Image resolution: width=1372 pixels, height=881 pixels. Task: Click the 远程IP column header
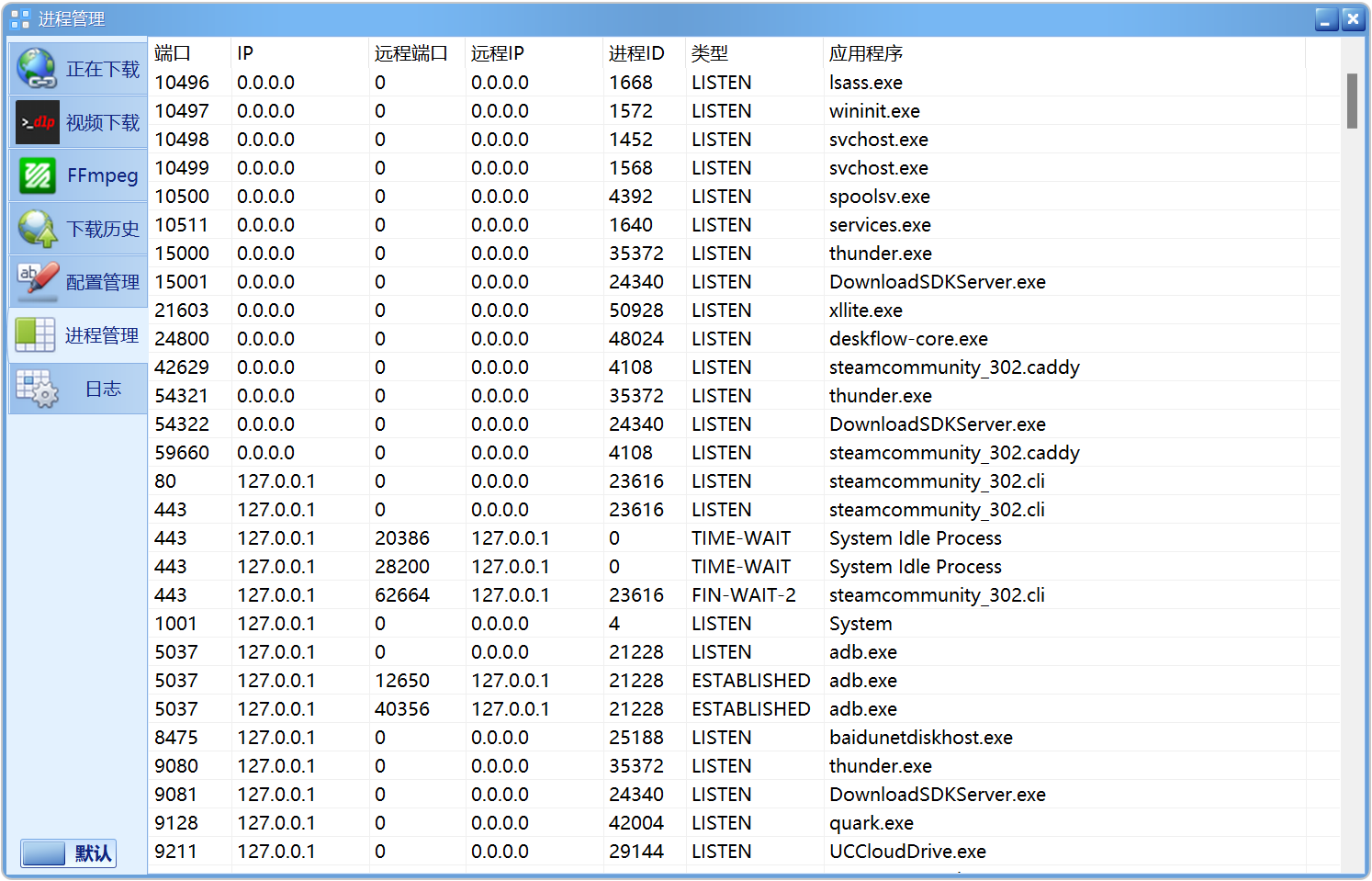pyautogui.click(x=534, y=53)
